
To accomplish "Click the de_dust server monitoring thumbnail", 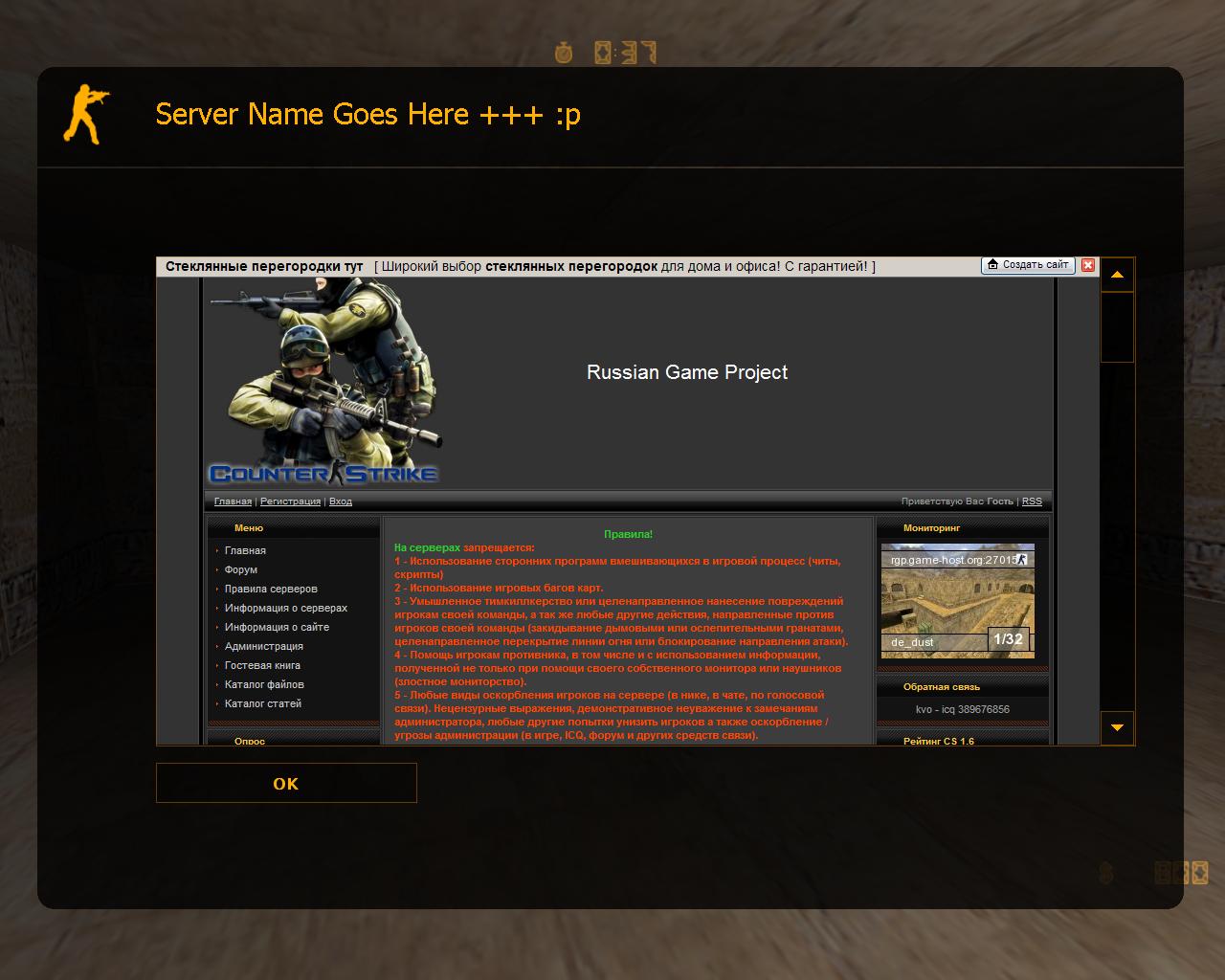I will click(x=957, y=601).
